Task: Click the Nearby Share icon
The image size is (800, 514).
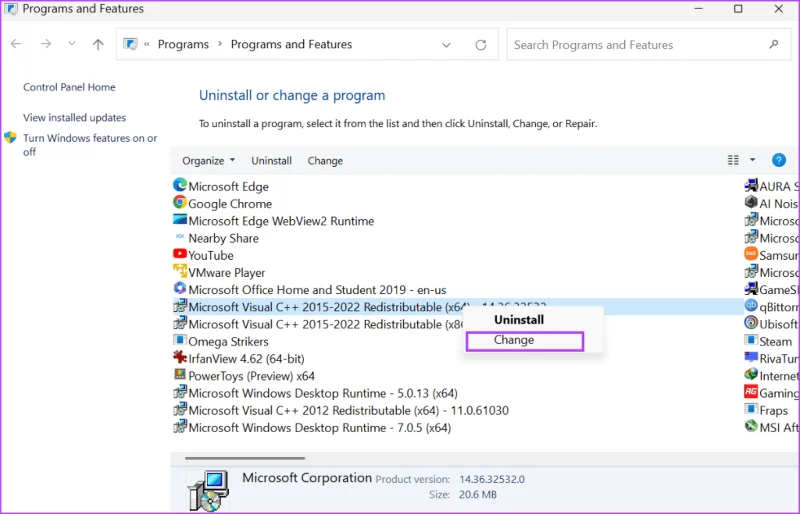Action: [x=180, y=237]
